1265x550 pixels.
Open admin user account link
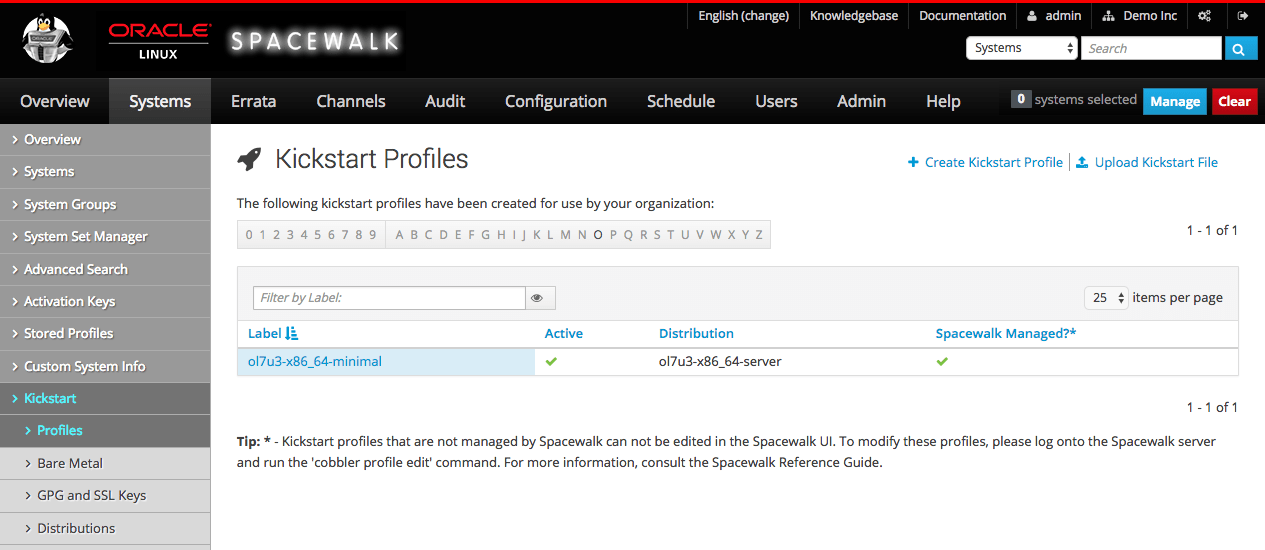point(1054,16)
